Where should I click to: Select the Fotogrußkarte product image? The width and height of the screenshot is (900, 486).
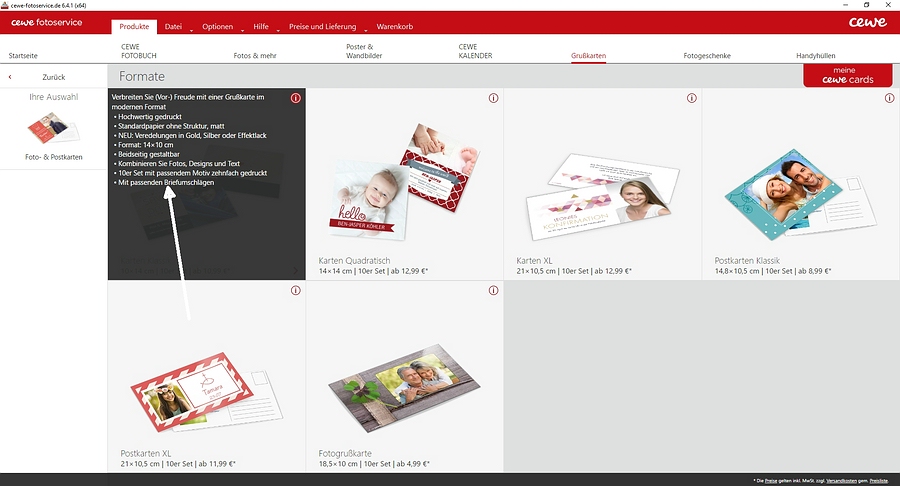point(405,388)
